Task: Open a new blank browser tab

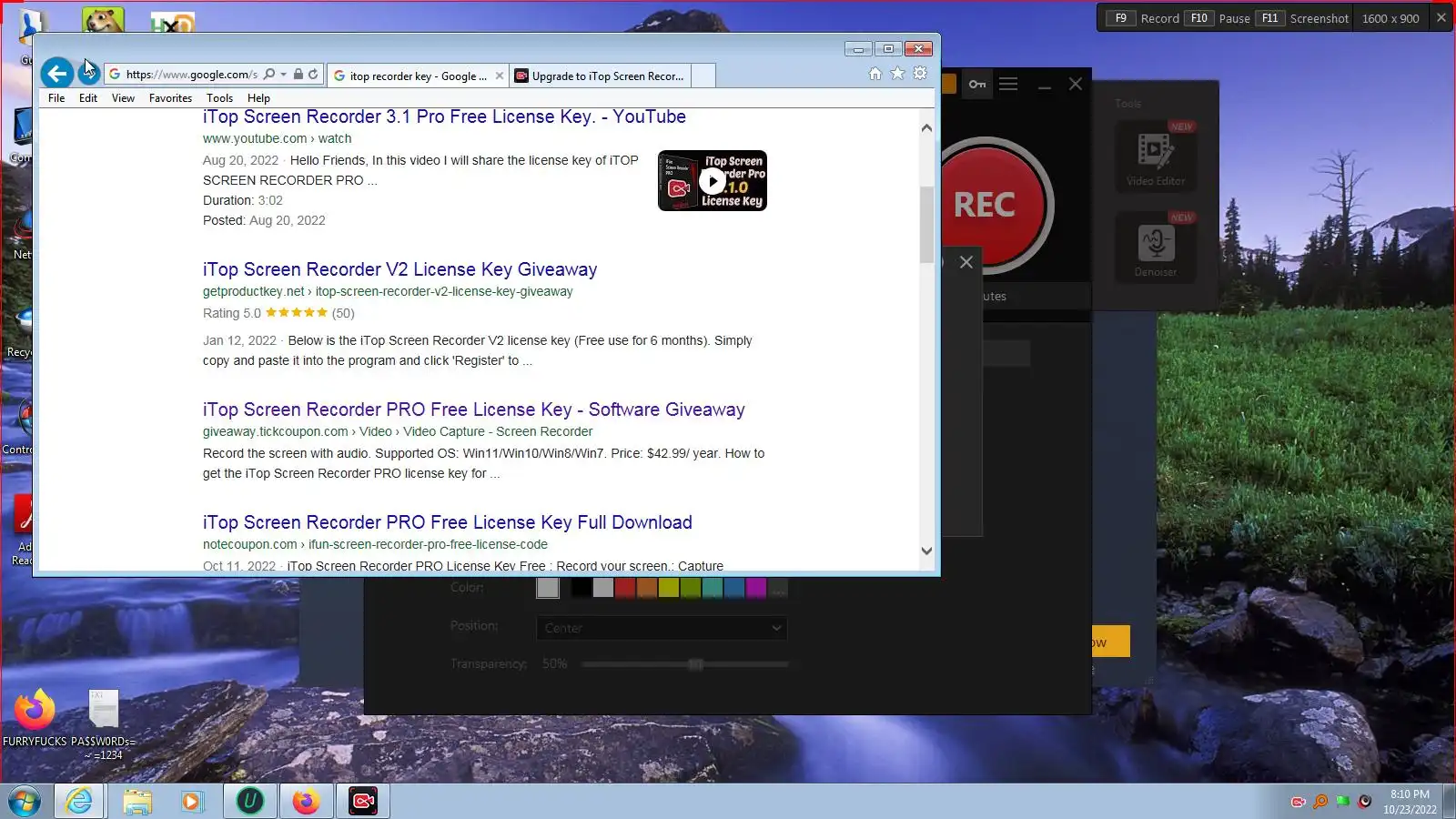Action: pos(703,76)
